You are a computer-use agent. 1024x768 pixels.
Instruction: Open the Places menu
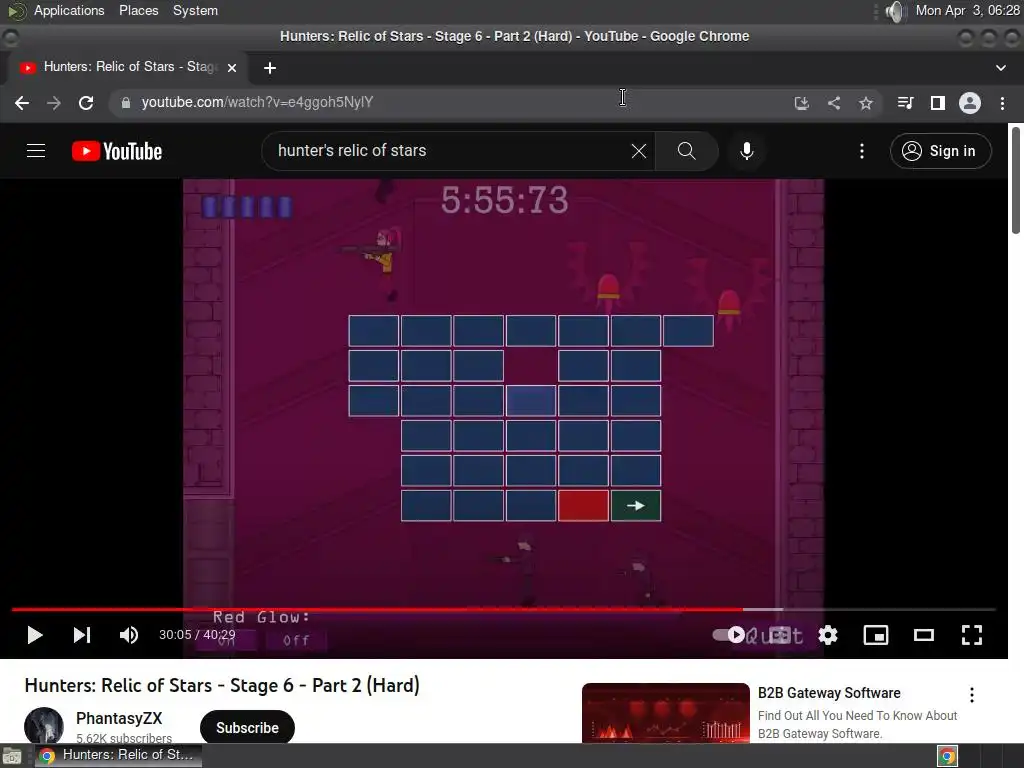pyautogui.click(x=138, y=10)
